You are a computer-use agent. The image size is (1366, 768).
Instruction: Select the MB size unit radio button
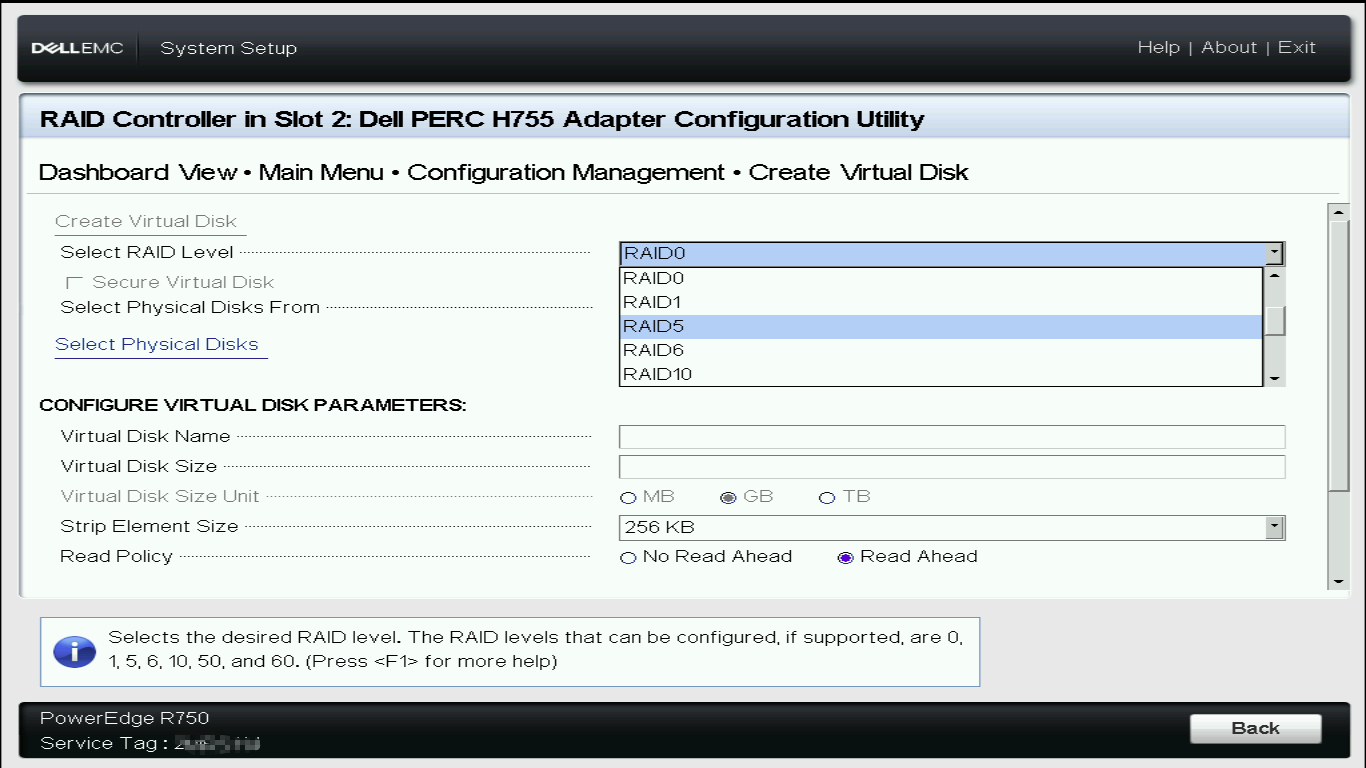pos(628,498)
